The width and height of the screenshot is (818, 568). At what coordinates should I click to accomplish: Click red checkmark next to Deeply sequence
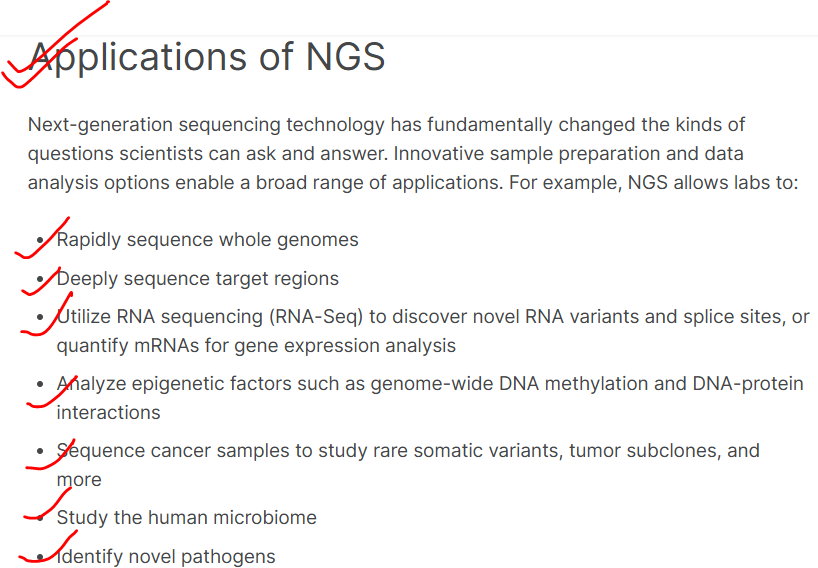pos(42,281)
